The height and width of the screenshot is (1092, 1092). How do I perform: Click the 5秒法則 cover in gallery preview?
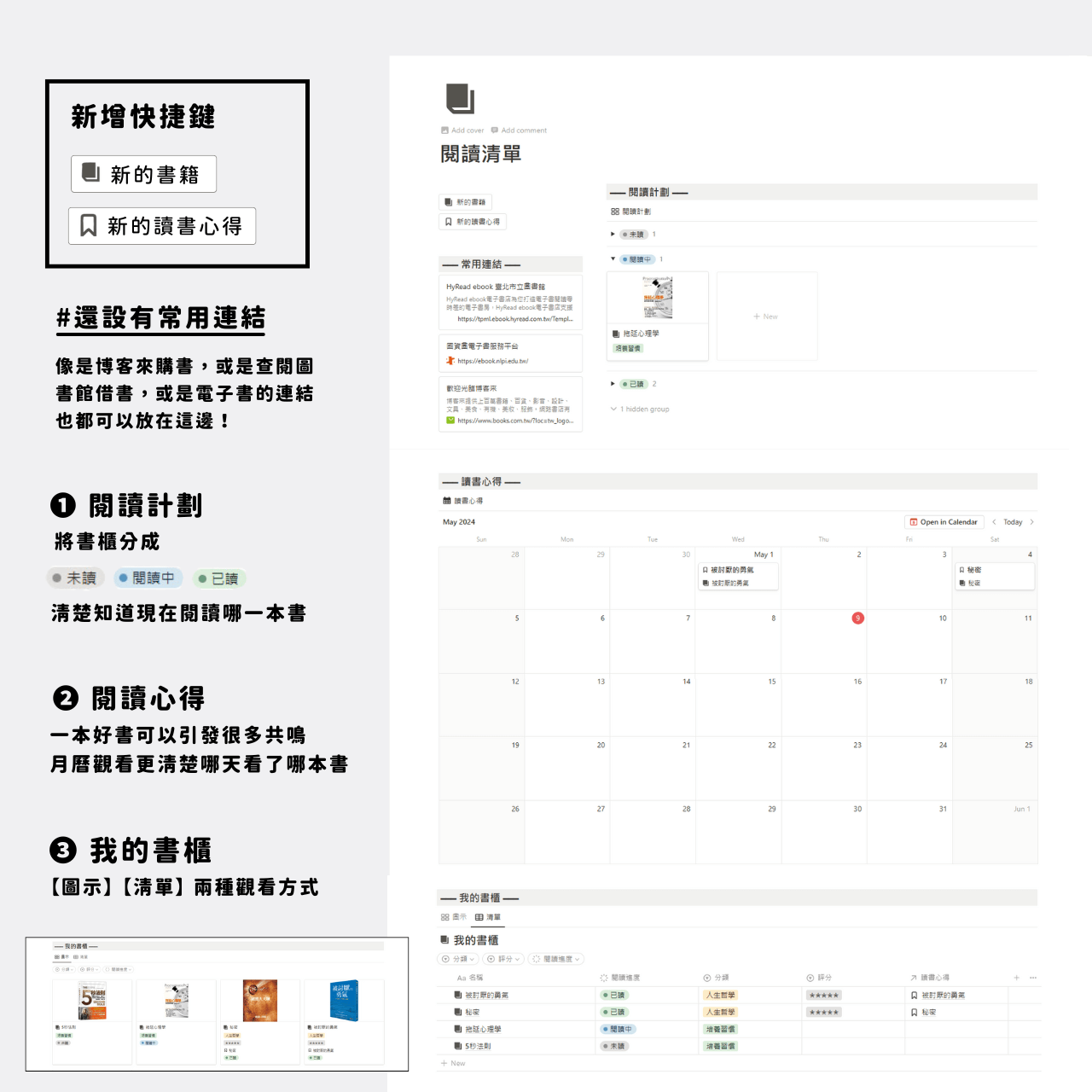pos(93,1001)
